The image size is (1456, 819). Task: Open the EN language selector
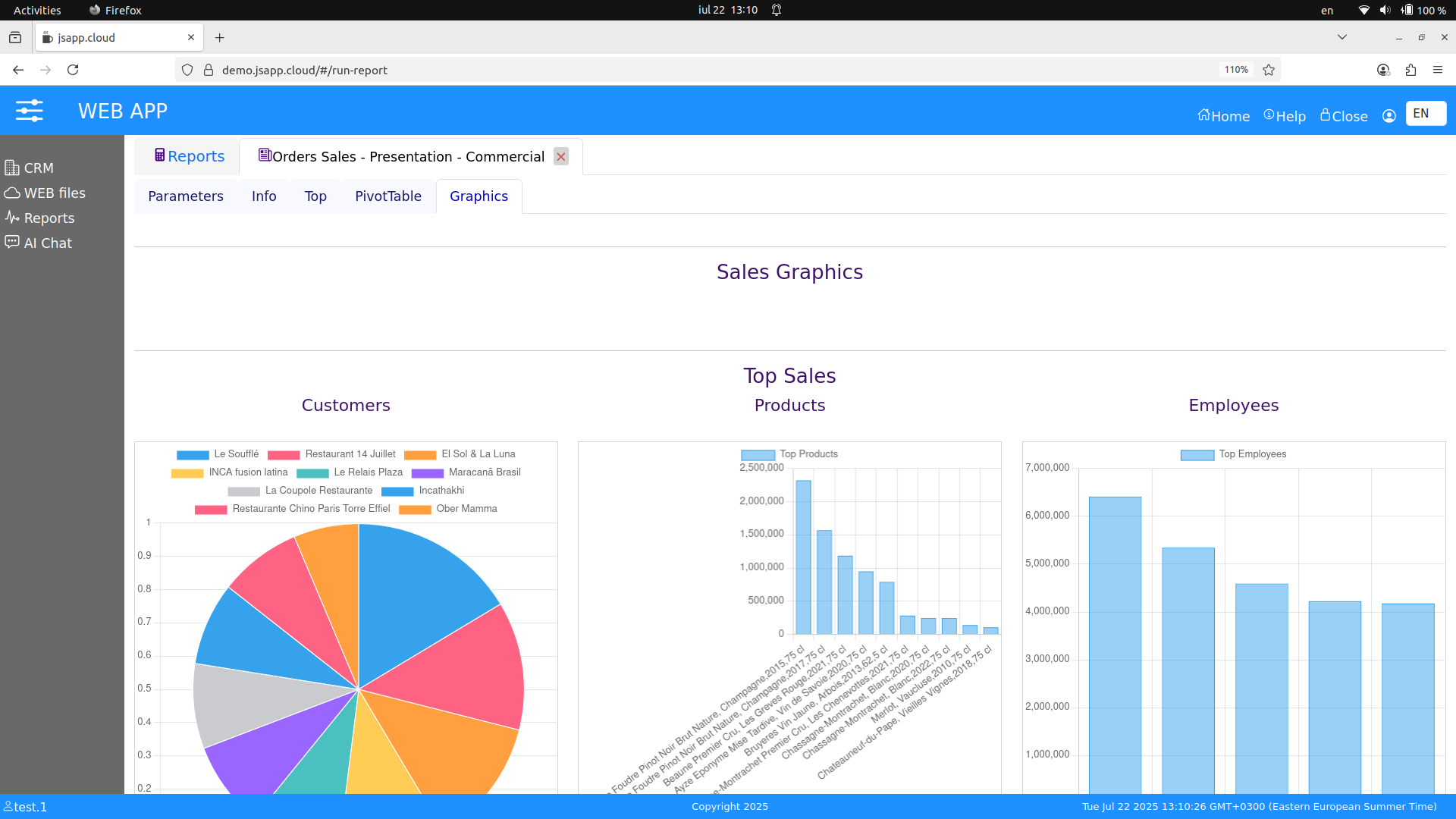pyautogui.click(x=1425, y=114)
